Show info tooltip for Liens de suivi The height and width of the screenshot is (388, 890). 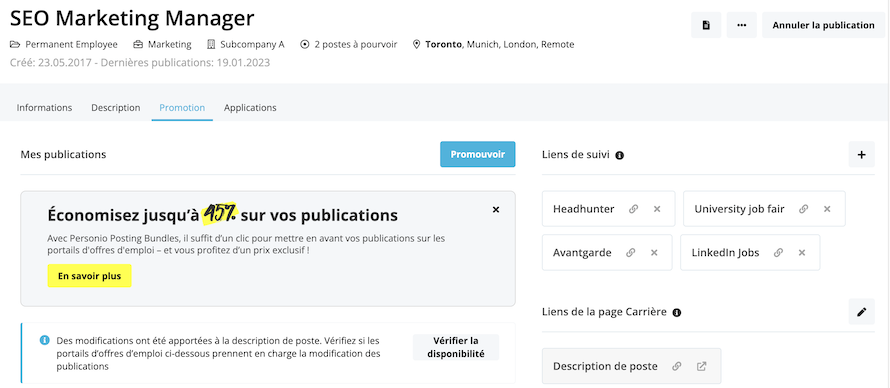tap(619, 155)
